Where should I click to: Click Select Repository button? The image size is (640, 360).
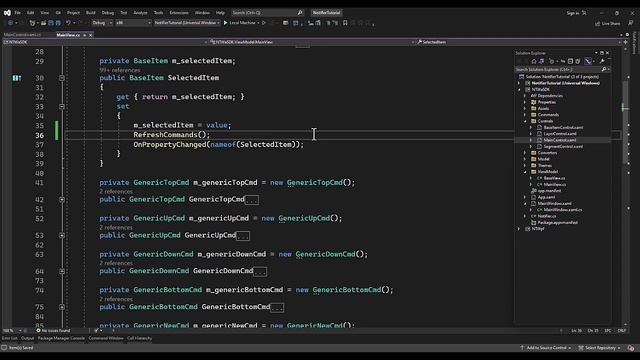click(600, 348)
